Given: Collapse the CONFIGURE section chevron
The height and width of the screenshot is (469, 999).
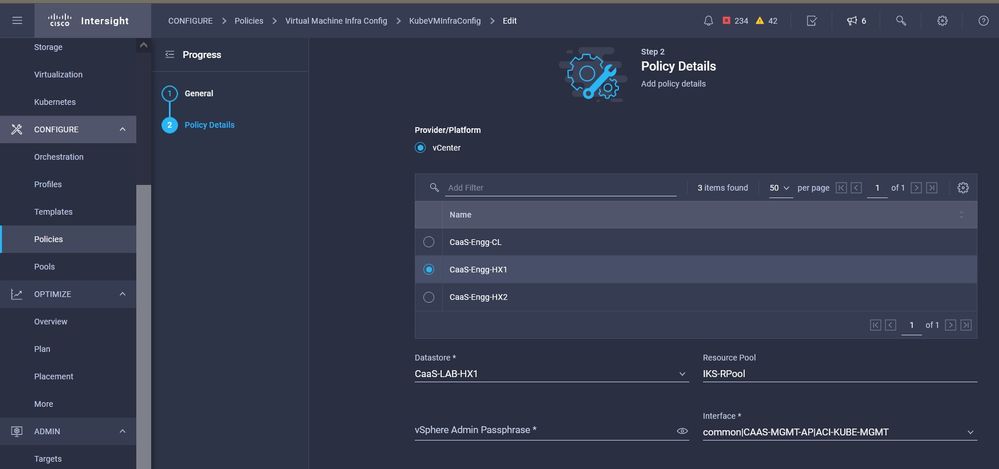Looking at the screenshot, I should [x=122, y=129].
